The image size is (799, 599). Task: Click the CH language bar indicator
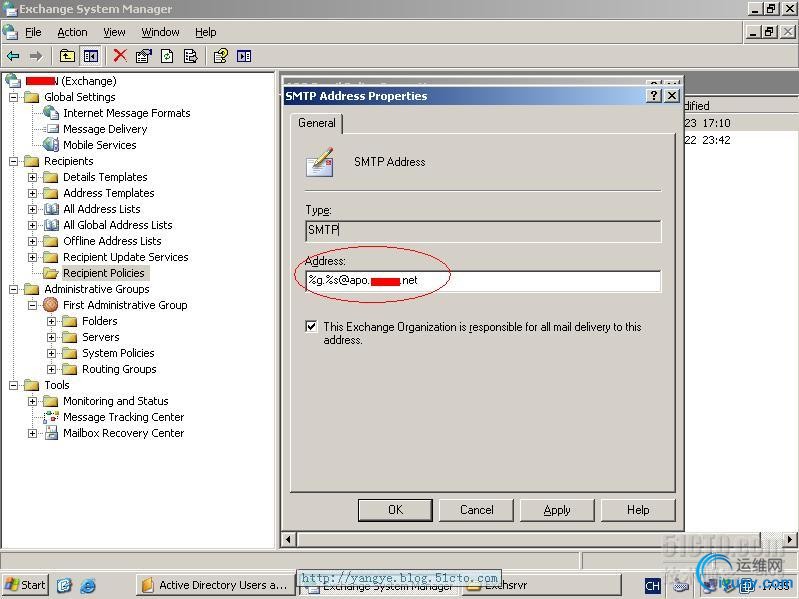click(653, 586)
